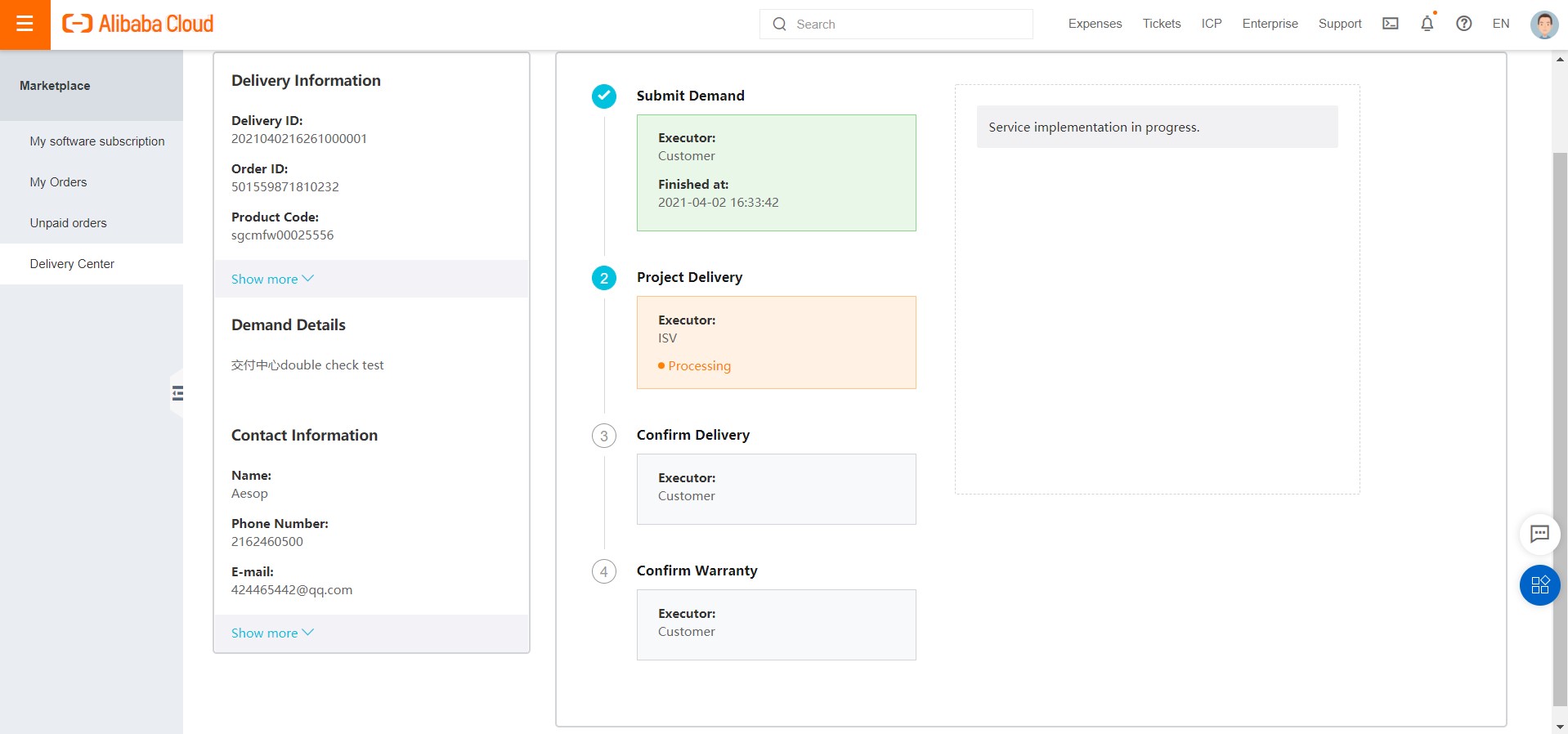Expand Show more under Contact Information
The width and height of the screenshot is (1568, 734).
[272, 633]
